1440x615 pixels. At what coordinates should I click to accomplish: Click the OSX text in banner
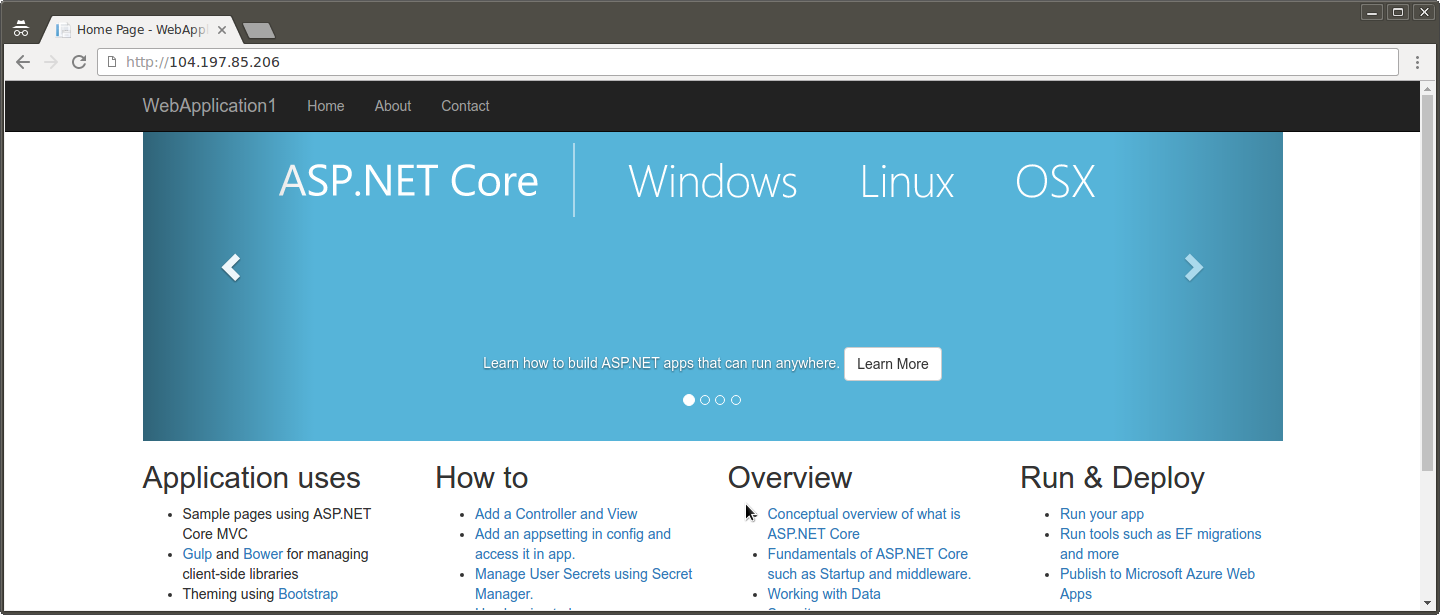(1055, 182)
